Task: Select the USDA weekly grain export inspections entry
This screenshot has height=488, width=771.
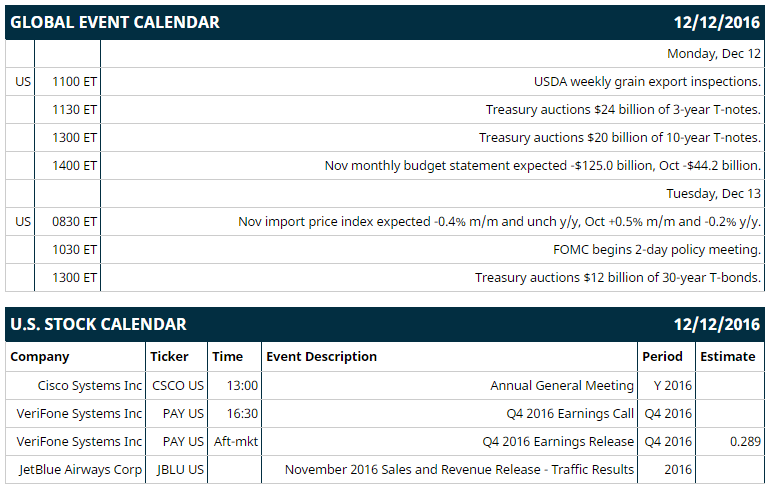Action: 647,82
